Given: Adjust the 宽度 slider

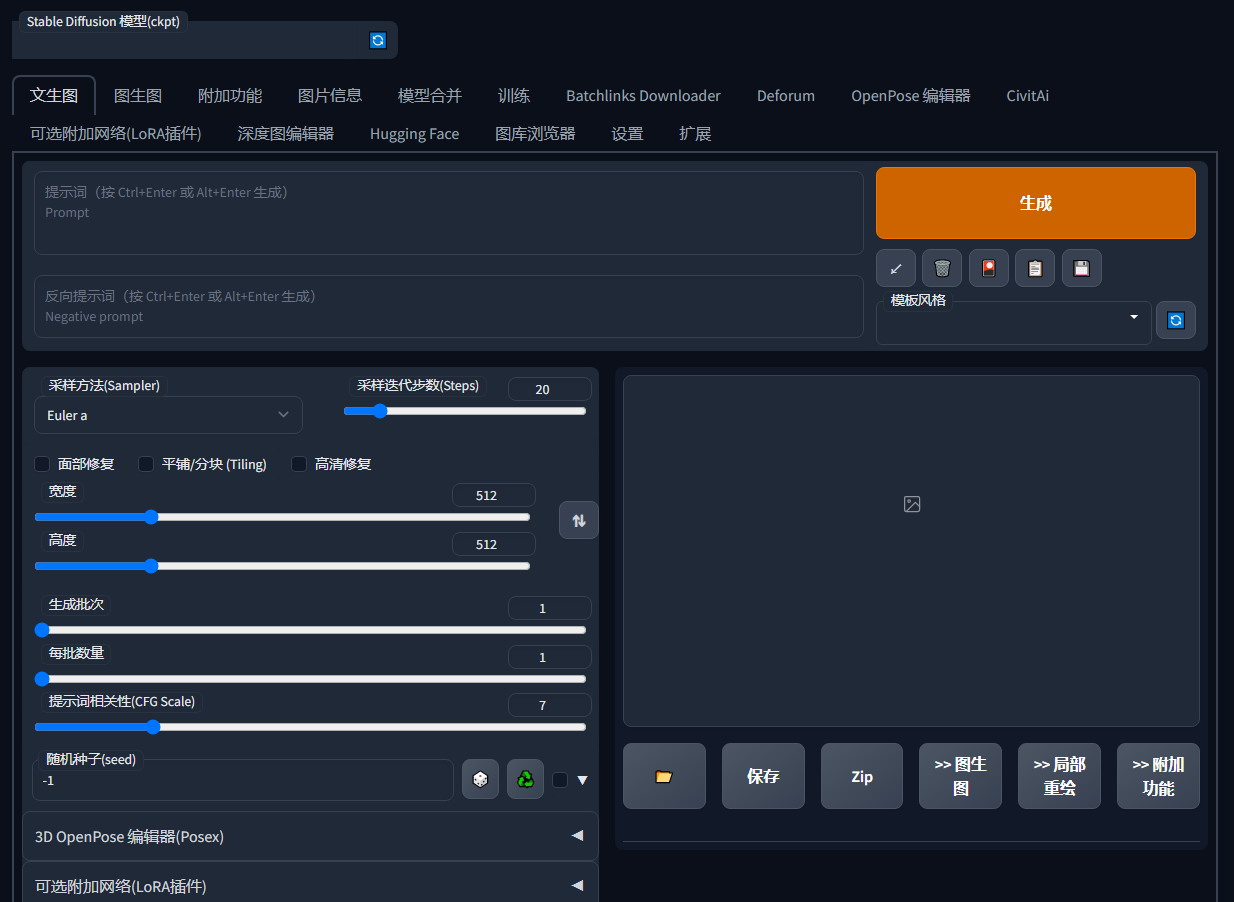Looking at the screenshot, I should pos(282,517).
